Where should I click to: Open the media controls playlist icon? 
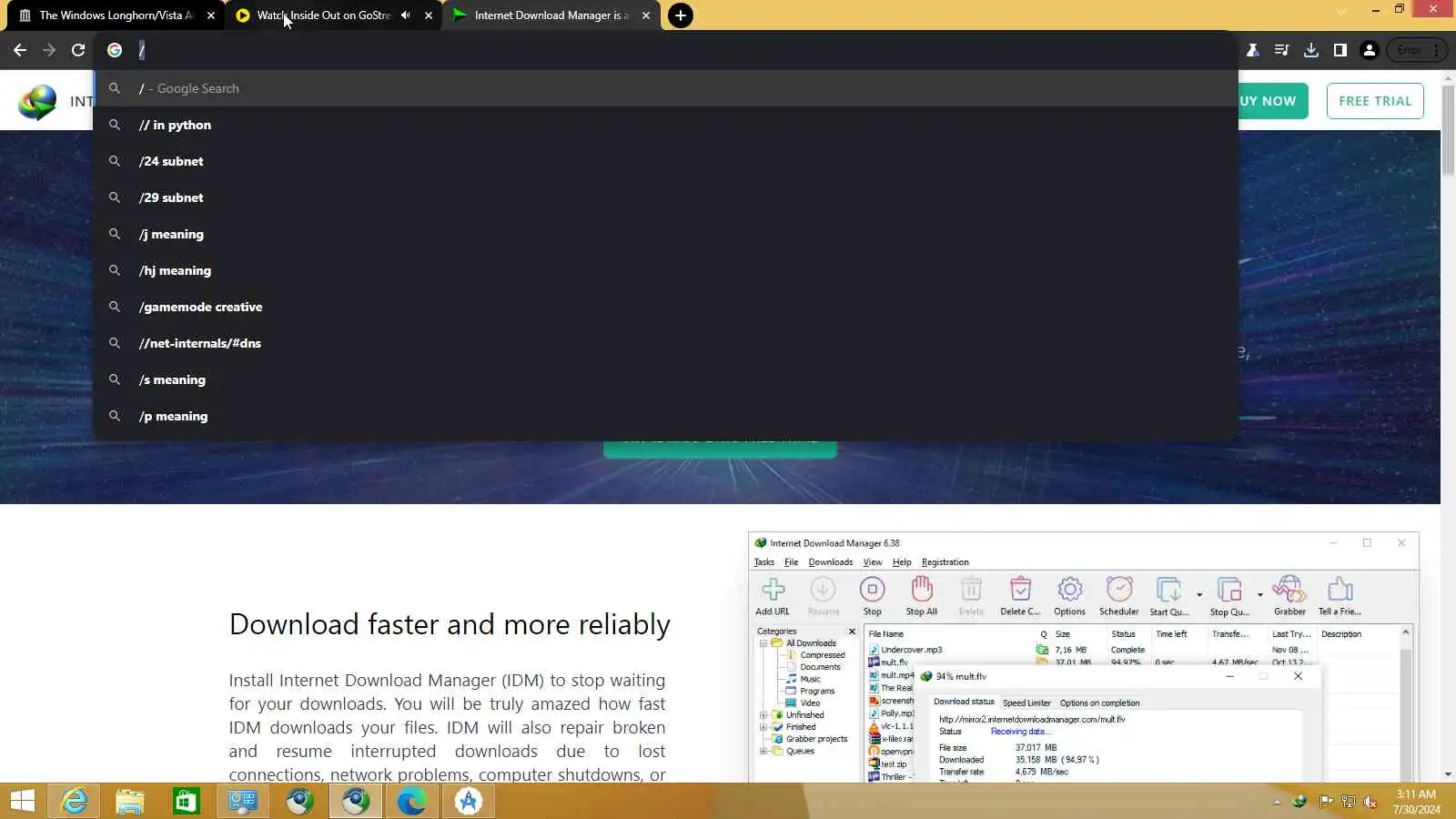click(1281, 50)
